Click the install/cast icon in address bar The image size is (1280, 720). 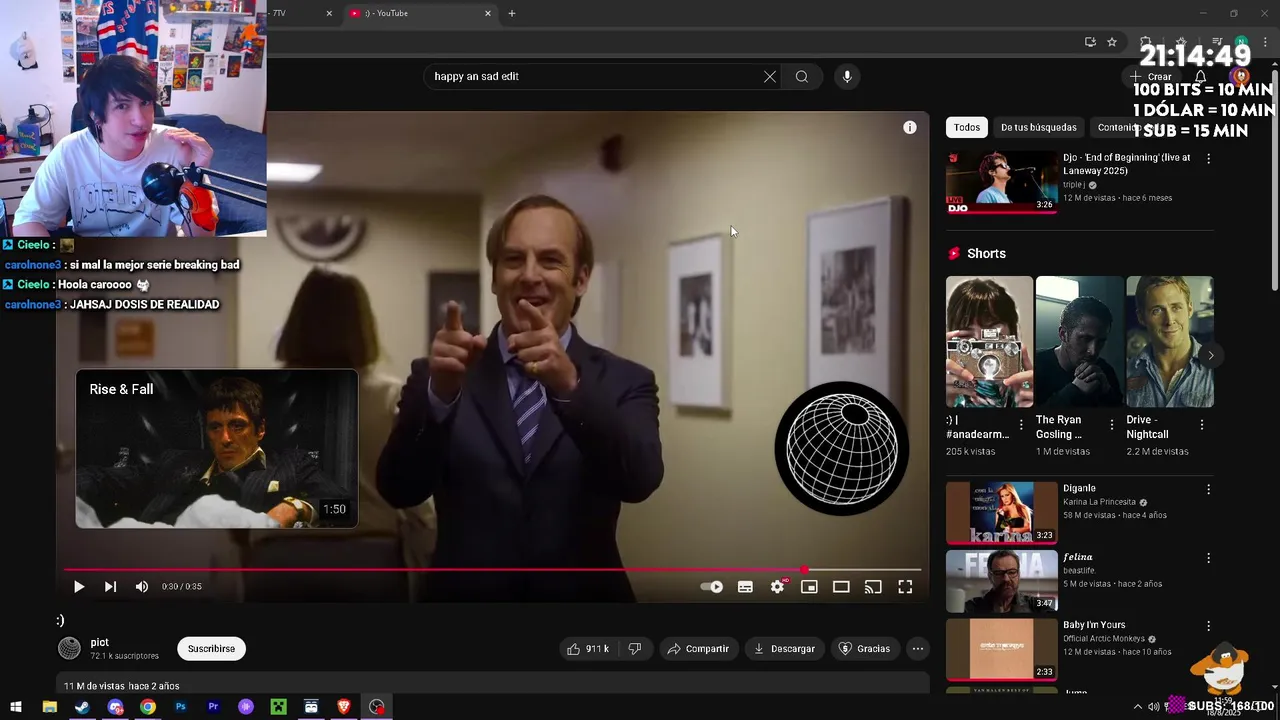click(1090, 42)
